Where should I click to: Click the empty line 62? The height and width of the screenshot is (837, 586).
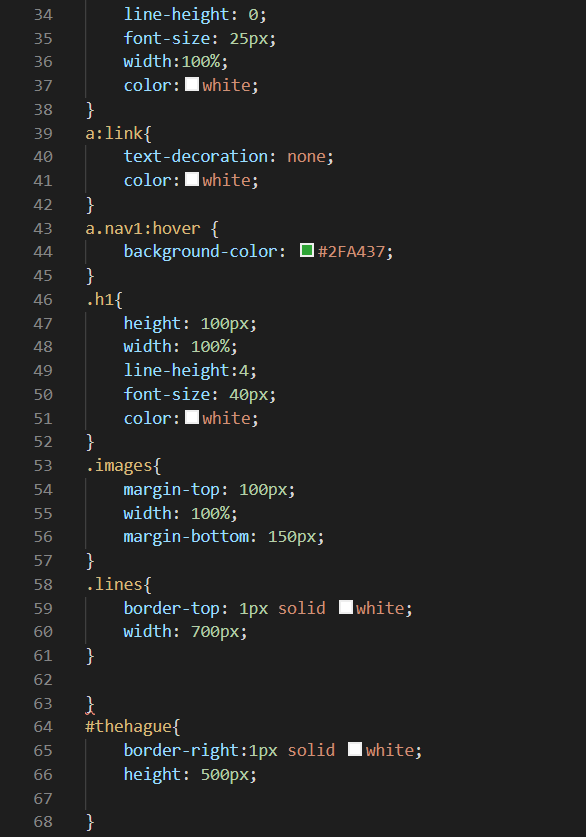[x=320, y=679]
